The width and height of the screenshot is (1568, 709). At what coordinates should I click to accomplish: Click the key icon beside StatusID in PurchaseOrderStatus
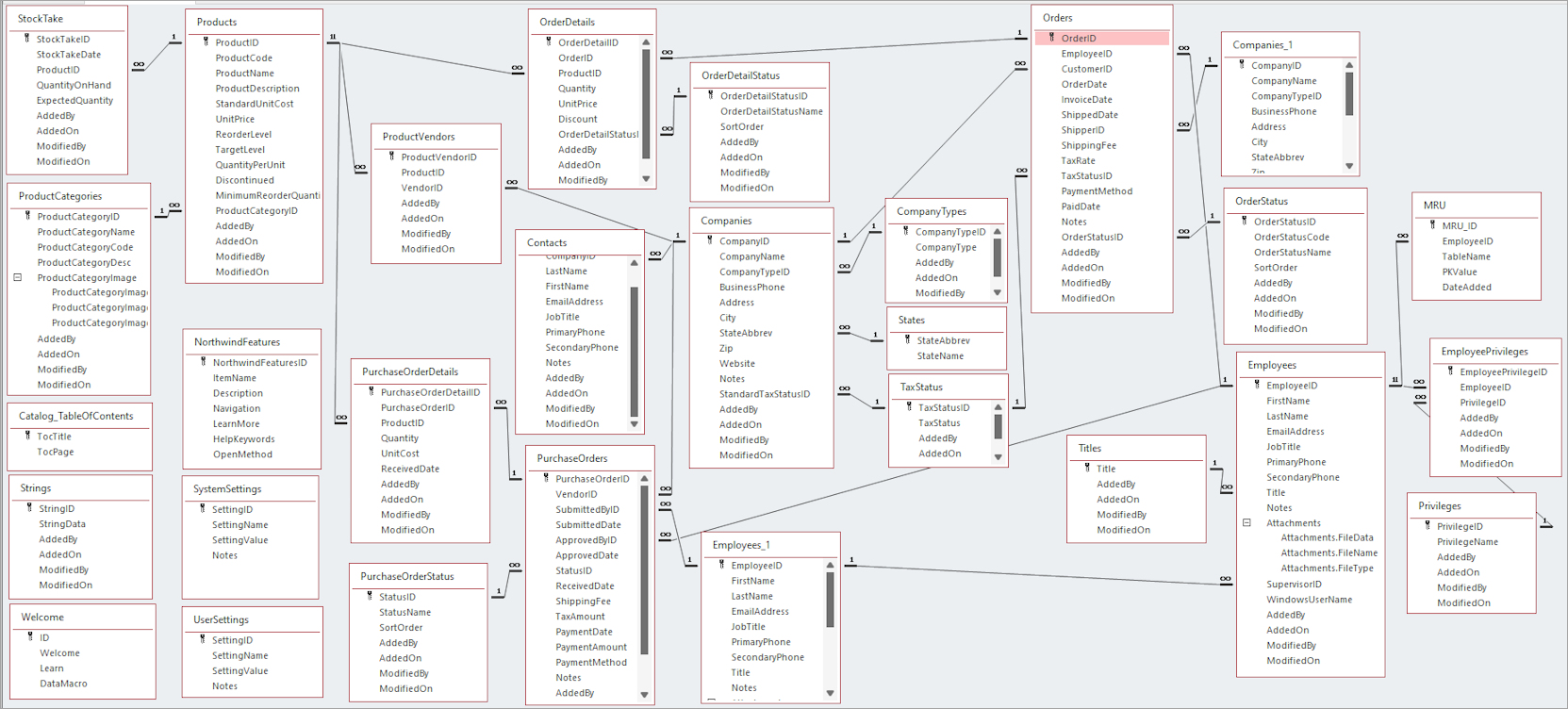[x=370, y=596]
